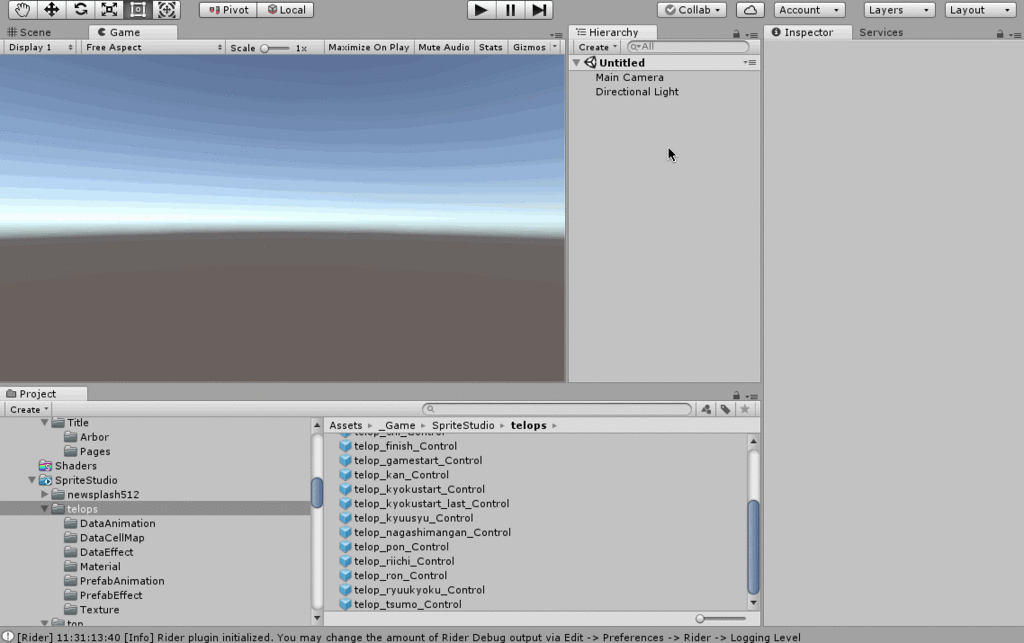Open Hierarchy Create dropdown

click(x=597, y=47)
